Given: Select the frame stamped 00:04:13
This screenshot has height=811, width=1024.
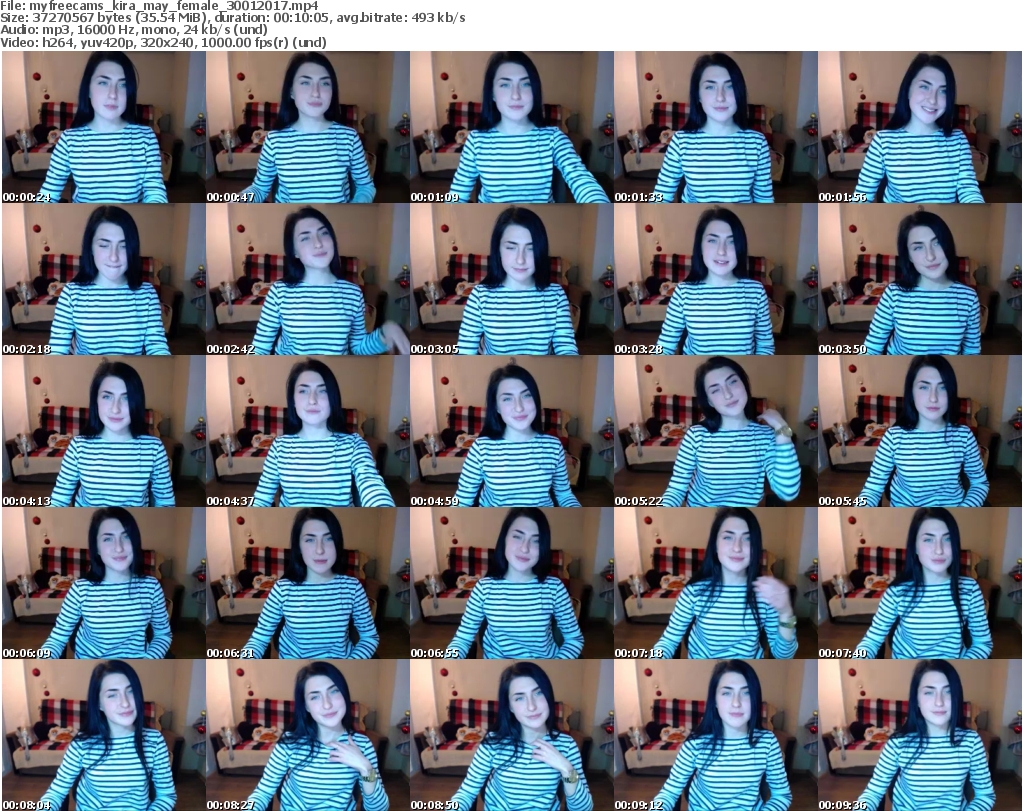Looking at the screenshot, I should 104,431.
